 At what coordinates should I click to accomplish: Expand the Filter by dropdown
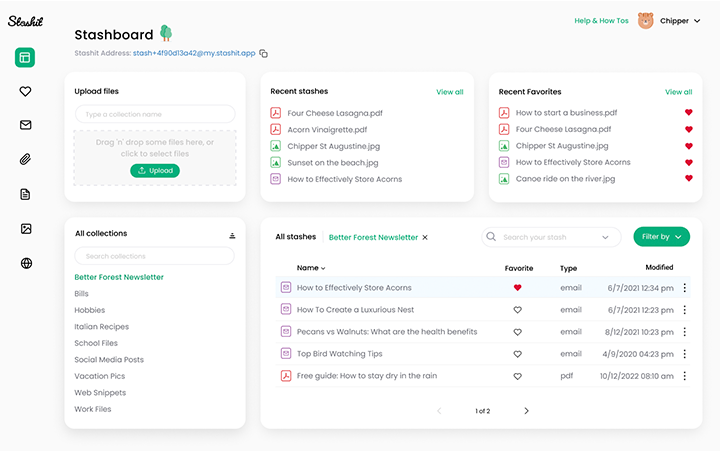pyautogui.click(x=661, y=237)
